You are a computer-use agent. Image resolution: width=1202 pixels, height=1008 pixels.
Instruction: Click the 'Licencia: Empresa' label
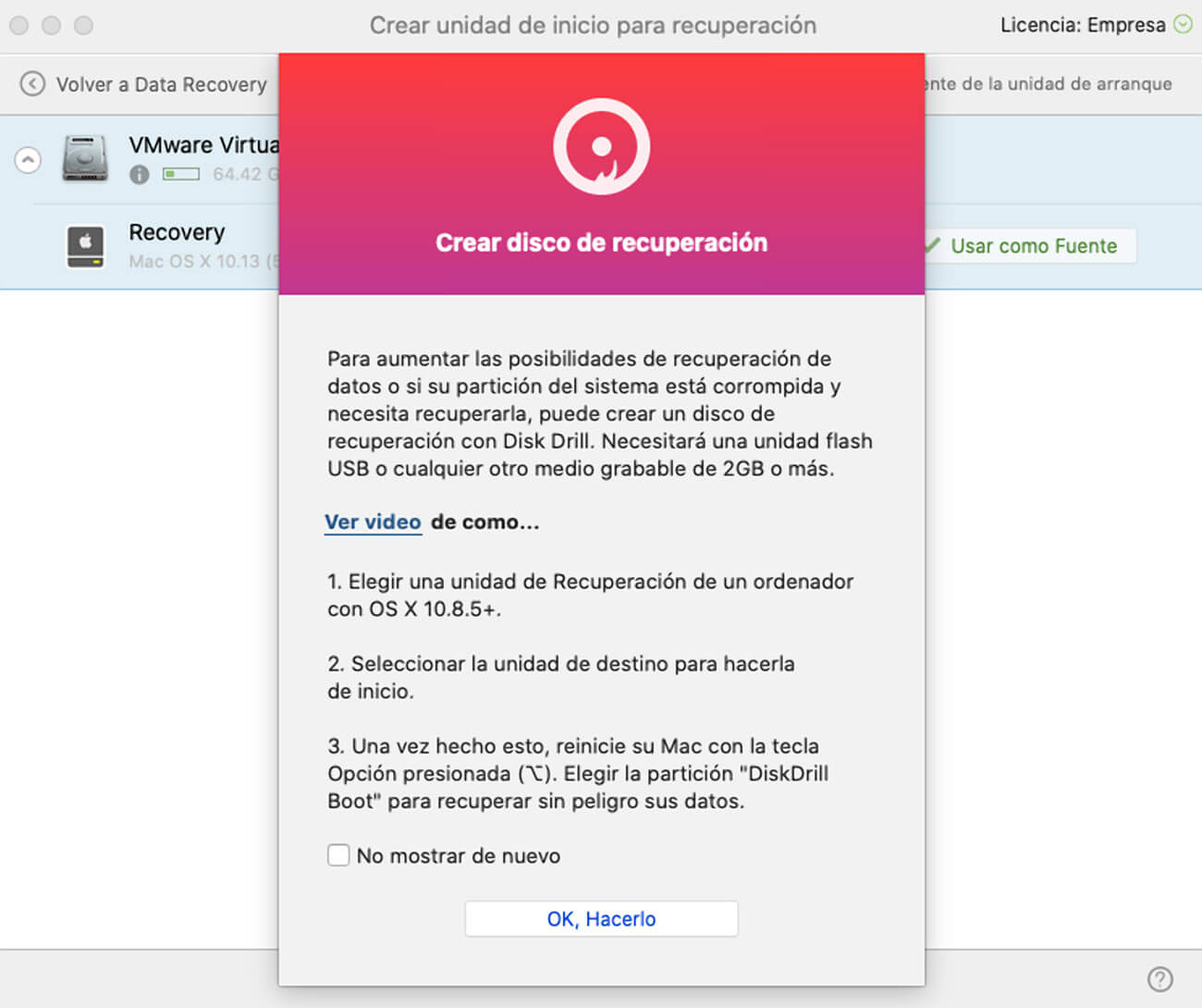tap(1083, 25)
